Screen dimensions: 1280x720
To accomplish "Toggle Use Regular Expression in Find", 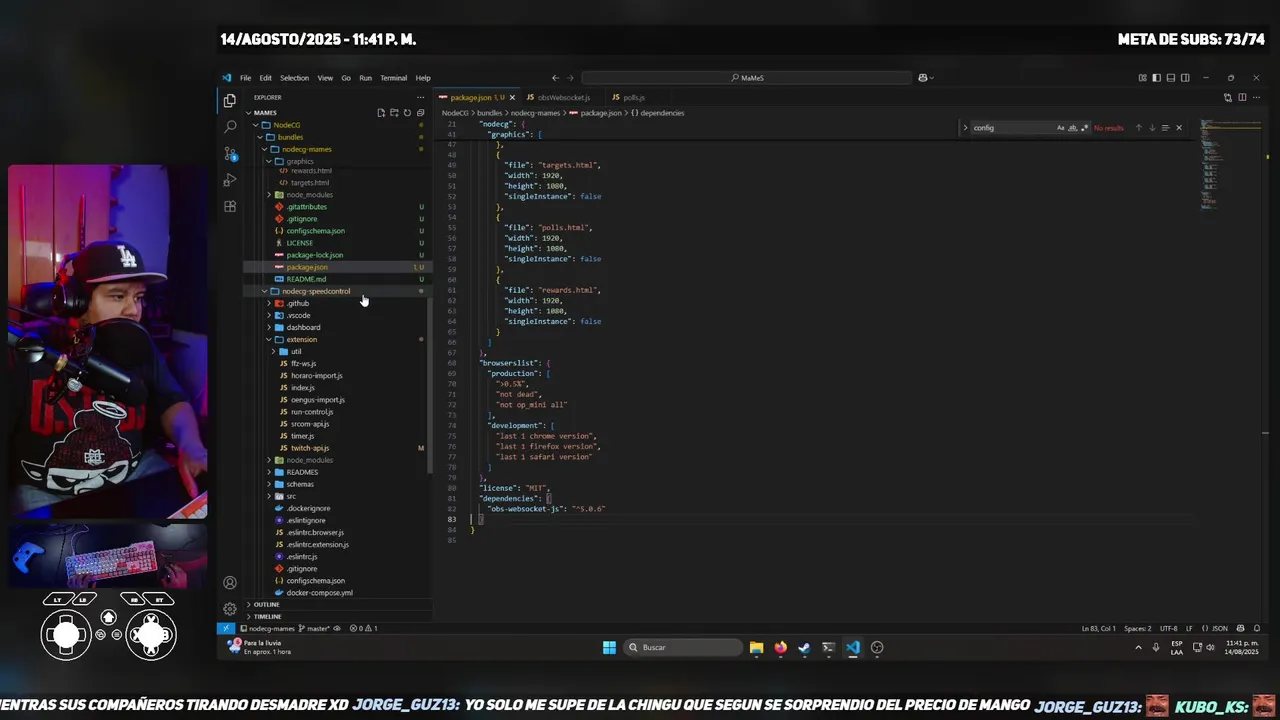I will (1084, 128).
